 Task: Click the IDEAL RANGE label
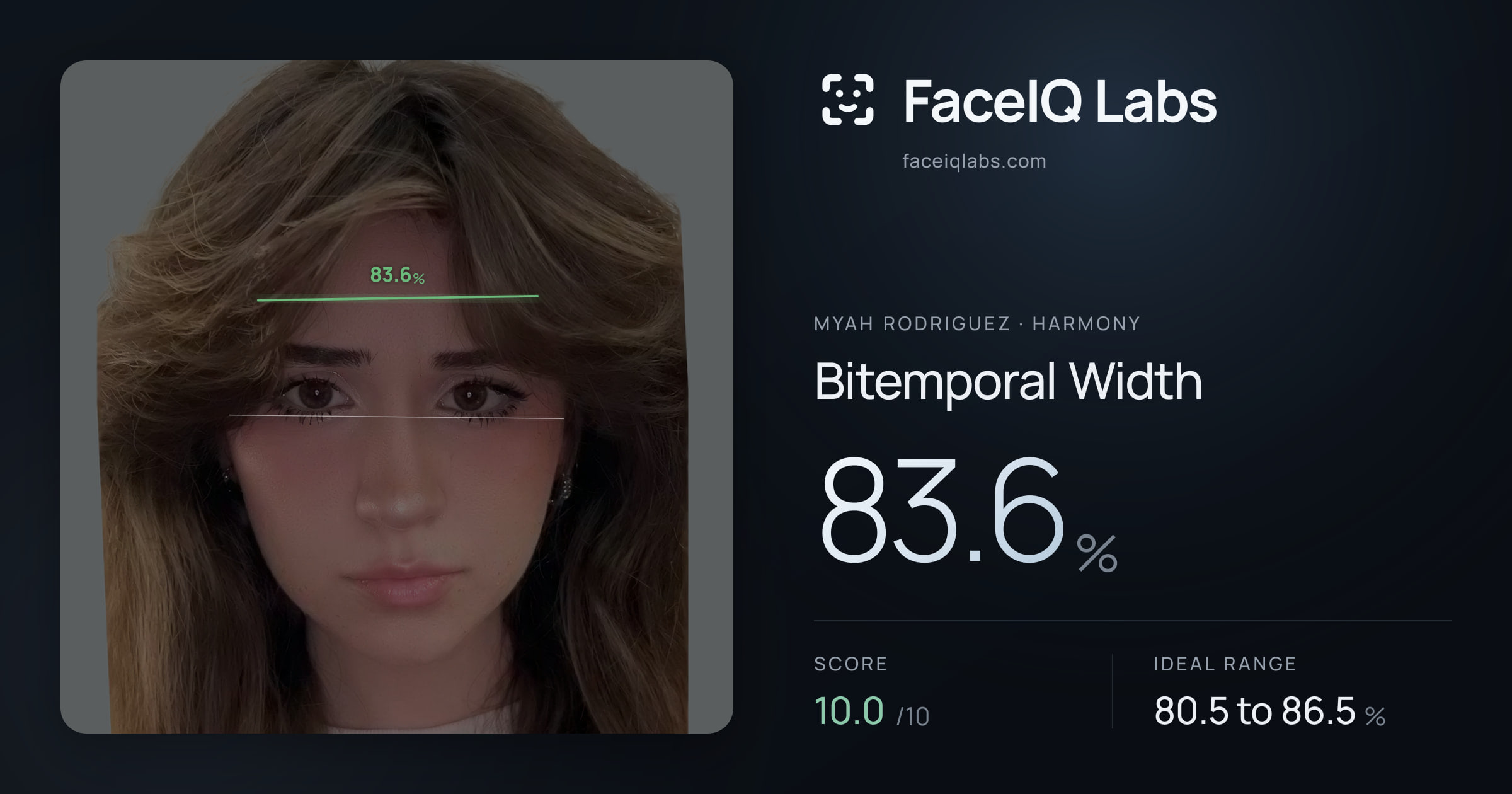click(1225, 664)
